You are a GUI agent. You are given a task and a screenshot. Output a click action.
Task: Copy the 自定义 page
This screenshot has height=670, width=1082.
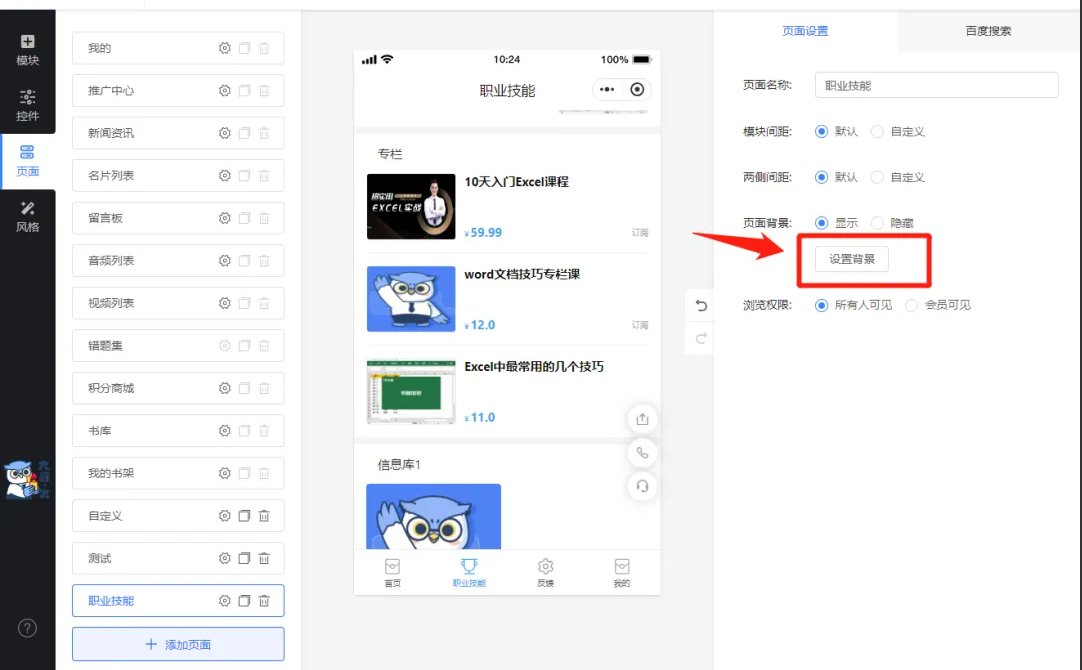[244, 515]
